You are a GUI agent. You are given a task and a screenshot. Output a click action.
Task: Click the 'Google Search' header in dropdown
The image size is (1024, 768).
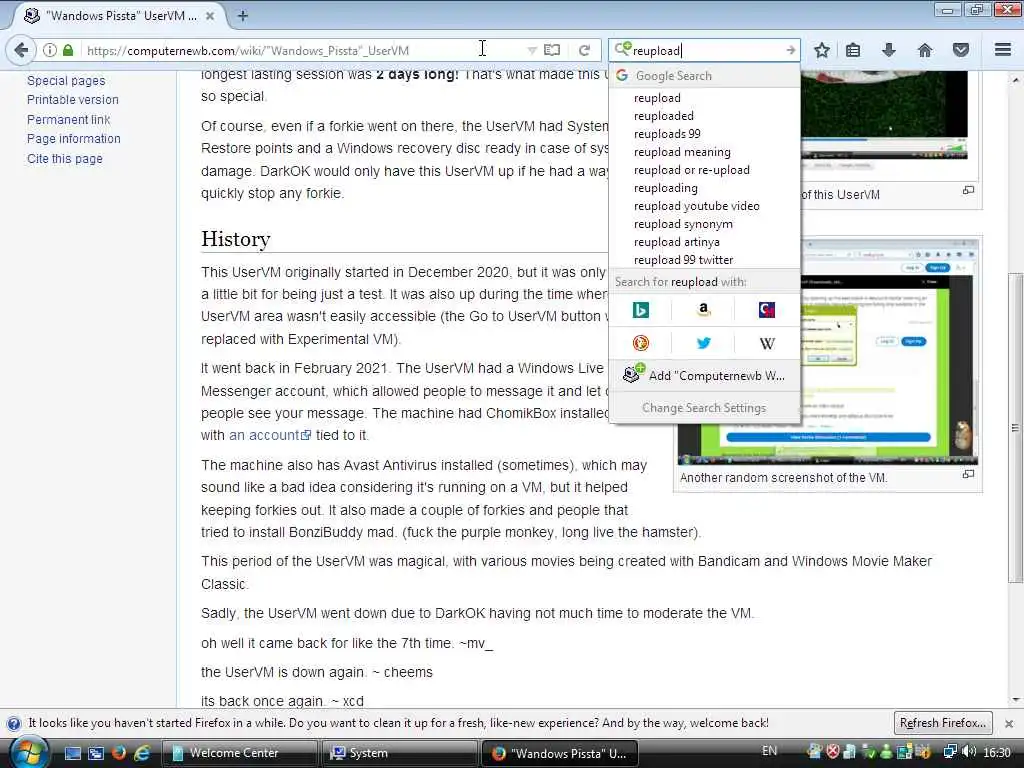[x=704, y=76]
